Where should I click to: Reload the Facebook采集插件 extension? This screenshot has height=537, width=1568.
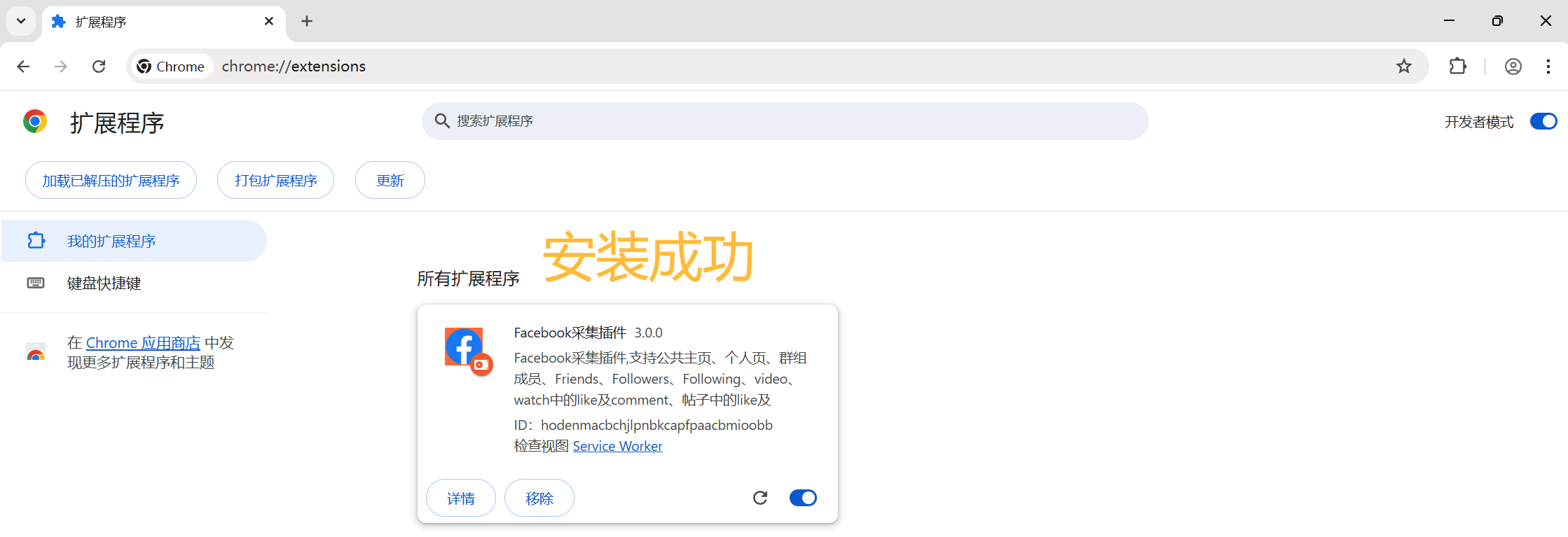(760, 498)
